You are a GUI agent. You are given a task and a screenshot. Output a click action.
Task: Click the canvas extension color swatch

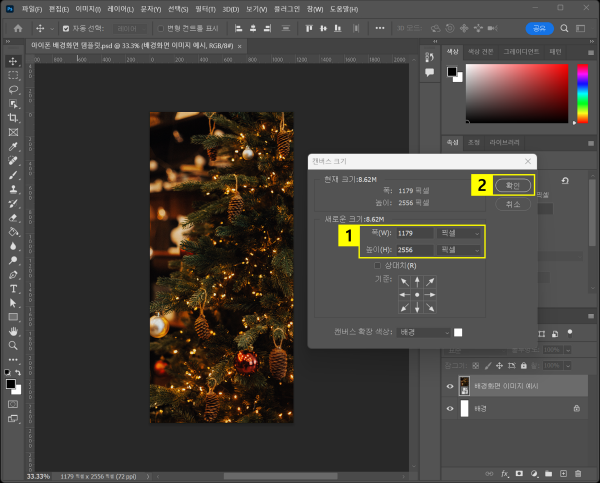[x=458, y=332]
